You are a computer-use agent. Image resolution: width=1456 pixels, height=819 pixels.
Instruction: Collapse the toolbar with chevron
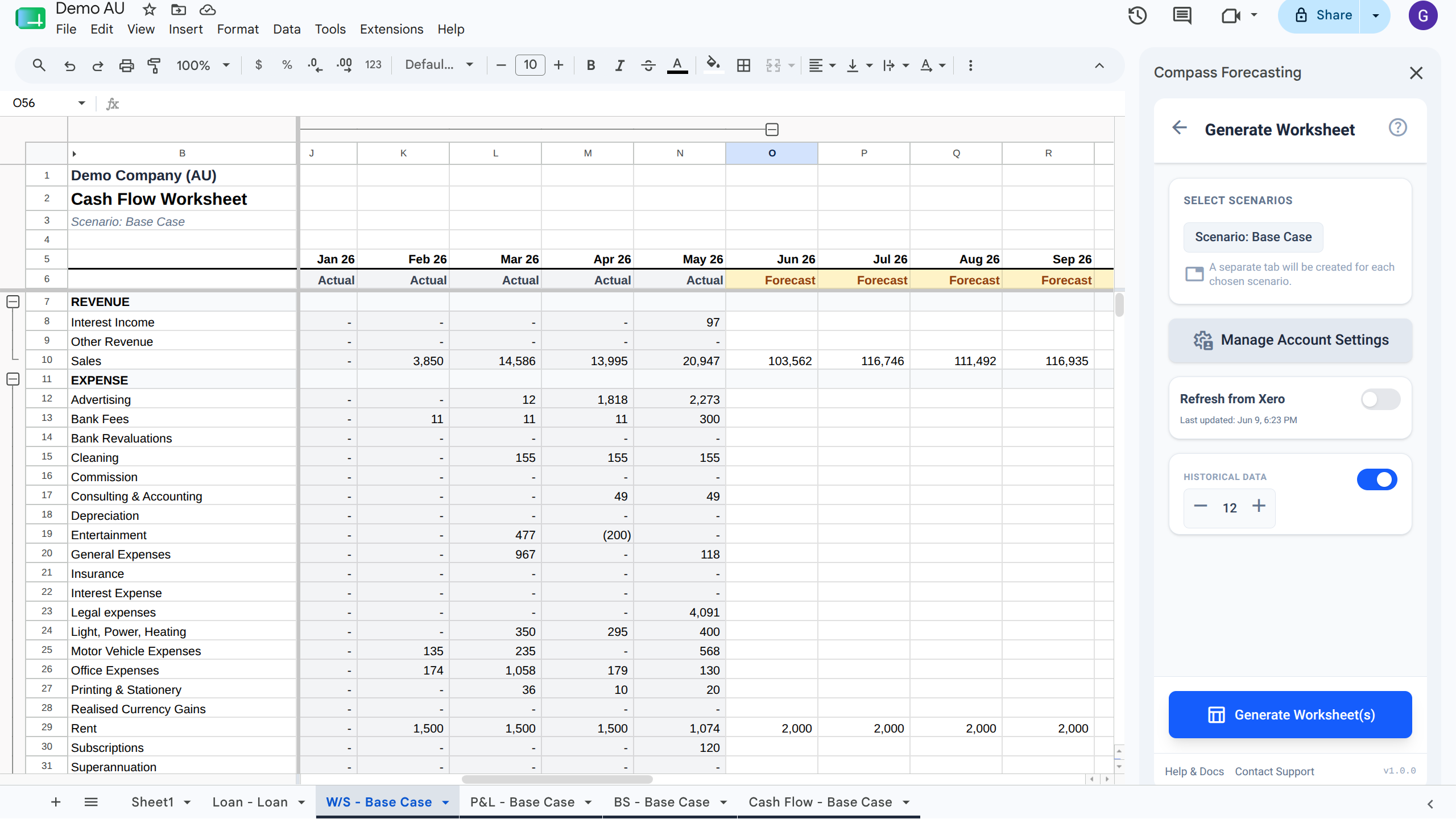click(1099, 65)
